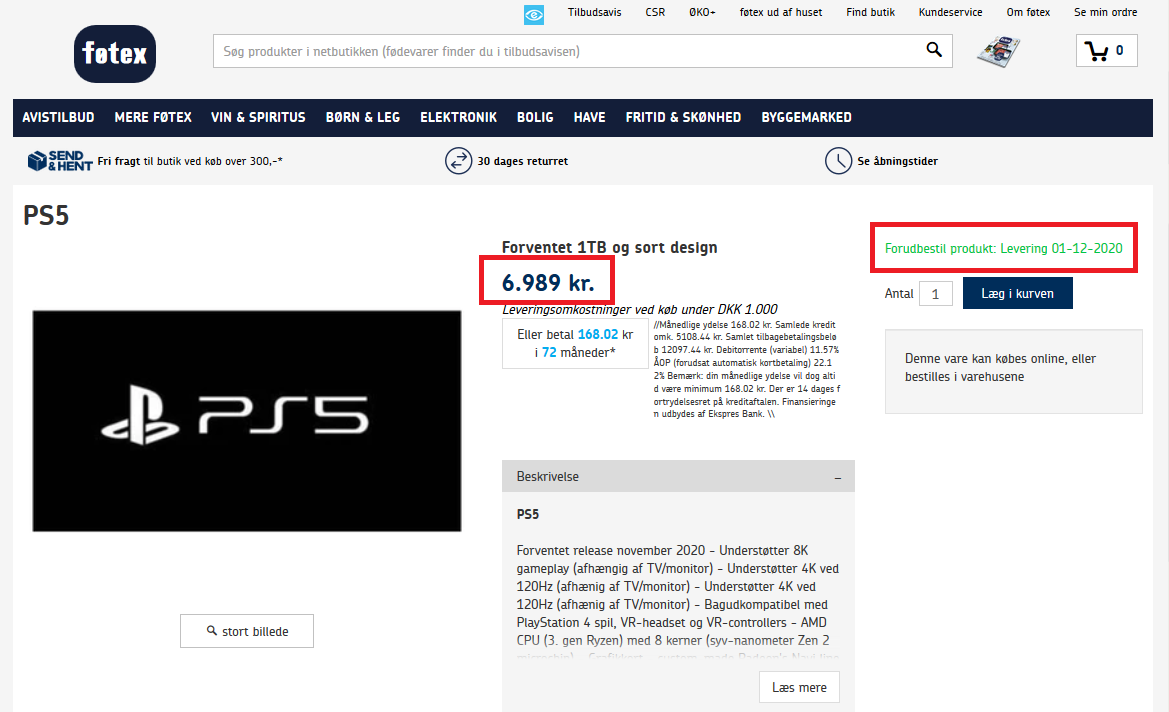Collapse the Beskrivelse section
Screen dimensions: 1169x712
(838, 477)
